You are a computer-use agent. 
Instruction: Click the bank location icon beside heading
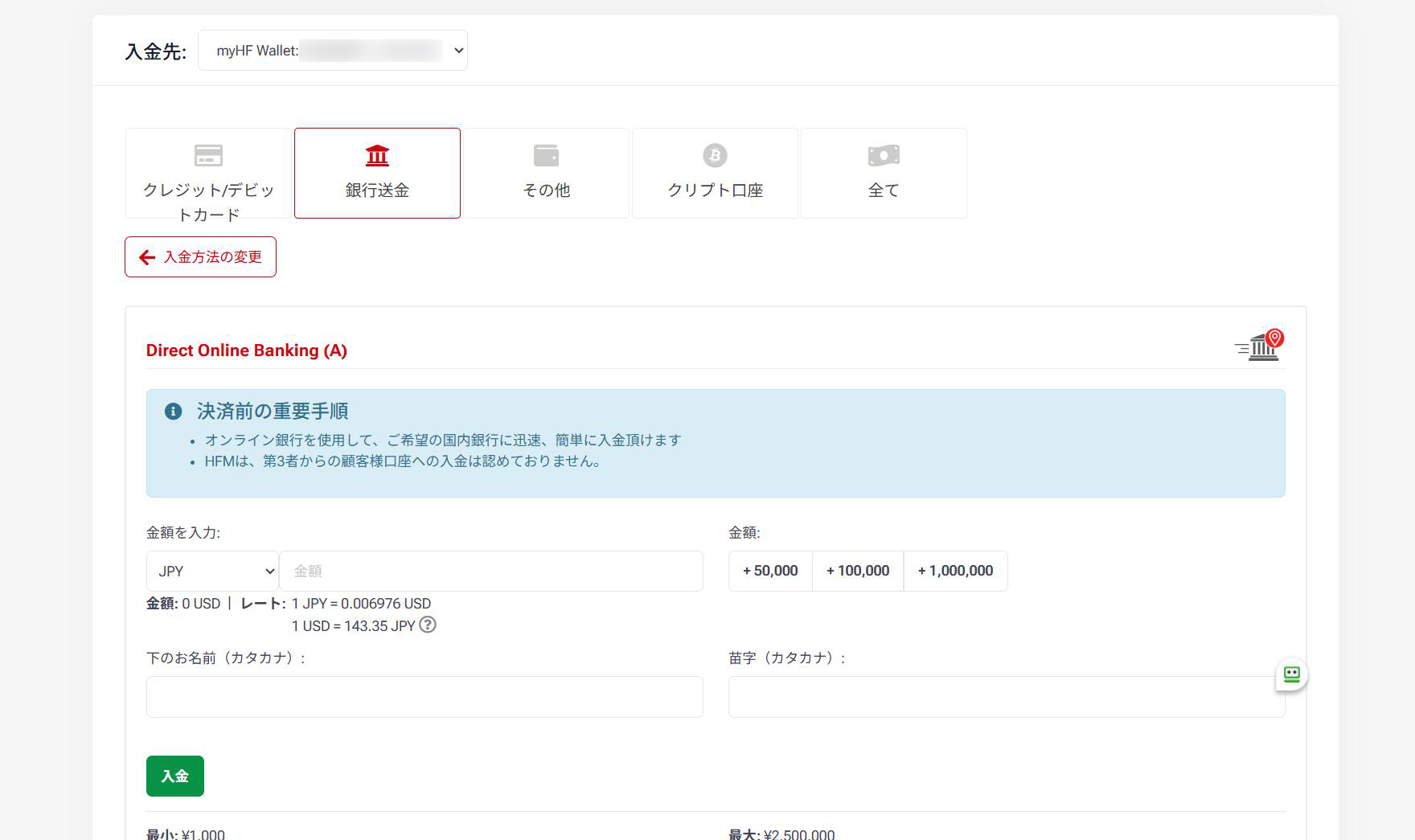tap(1261, 346)
